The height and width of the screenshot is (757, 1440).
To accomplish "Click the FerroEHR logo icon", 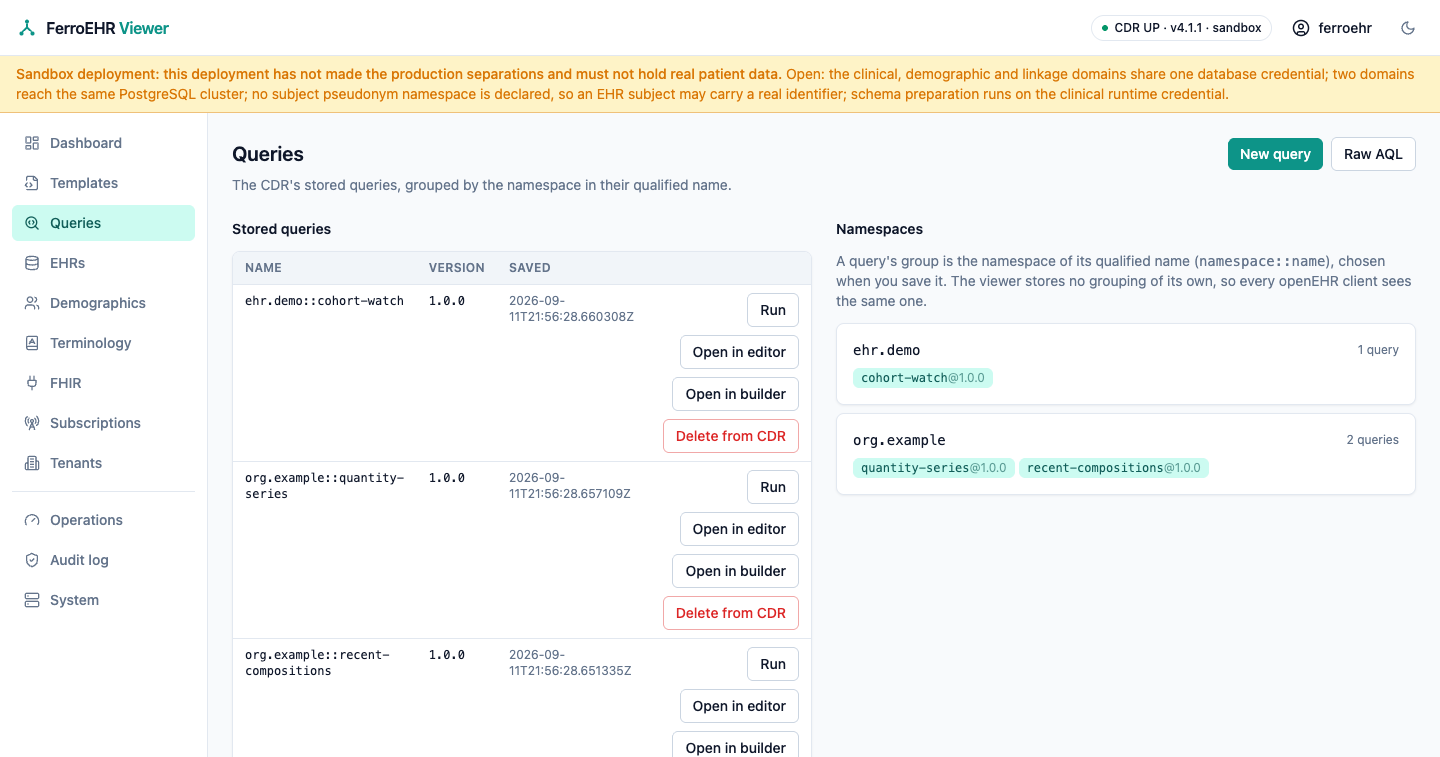I will pos(27,28).
